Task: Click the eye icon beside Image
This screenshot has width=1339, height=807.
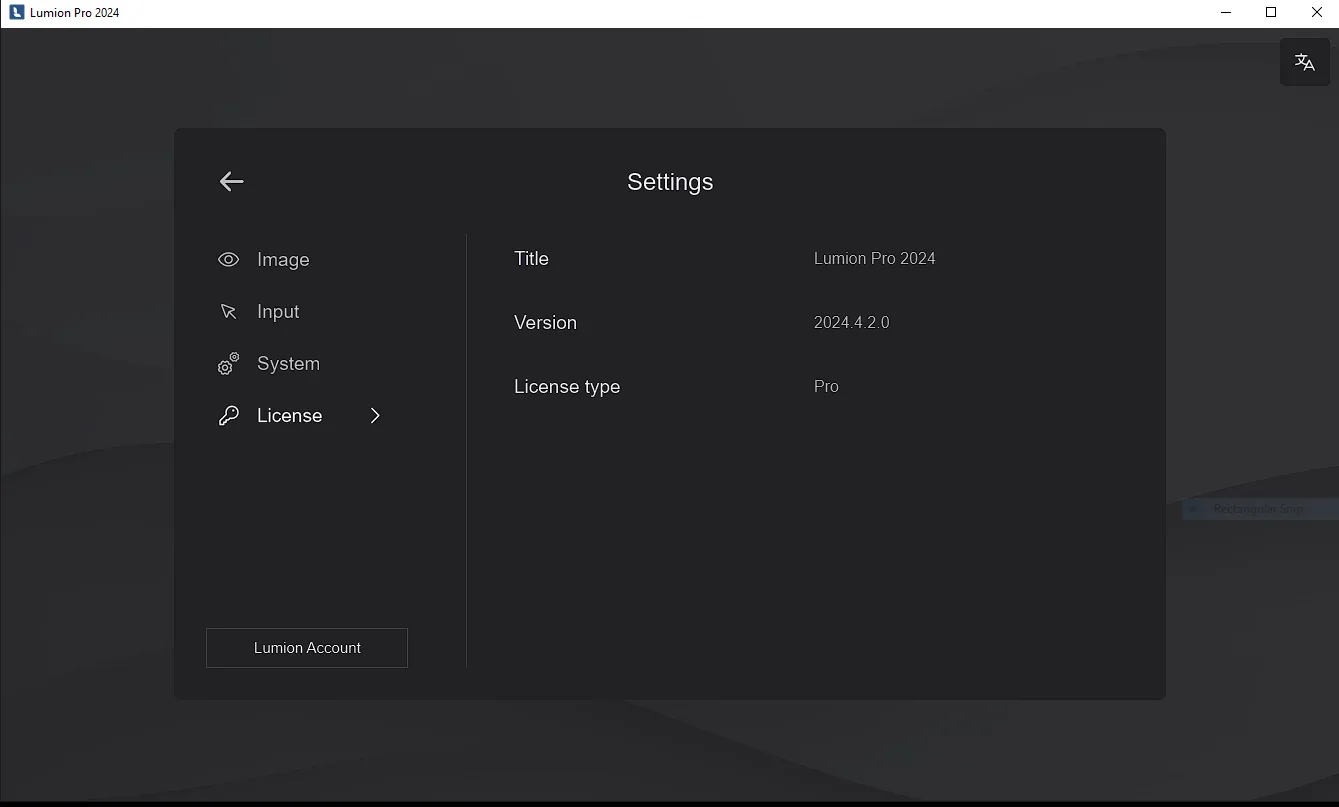Action: (x=228, y=260)
